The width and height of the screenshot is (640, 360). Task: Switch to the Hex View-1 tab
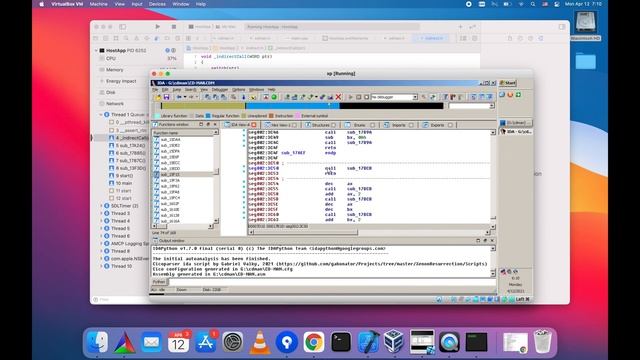click(280, 125)
